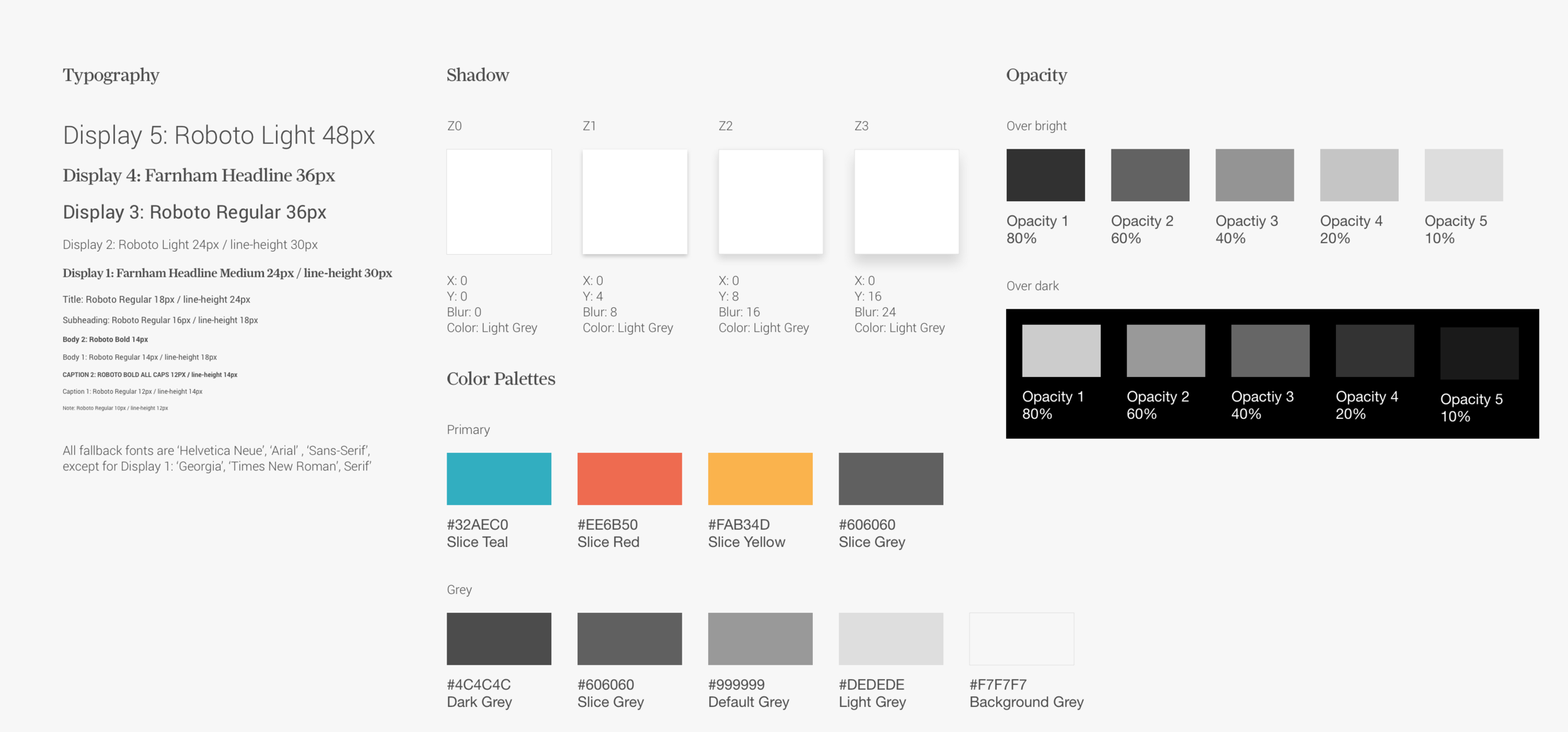
Task: Select Opacity 3 swatch over dark
Action: (1269, 350)
